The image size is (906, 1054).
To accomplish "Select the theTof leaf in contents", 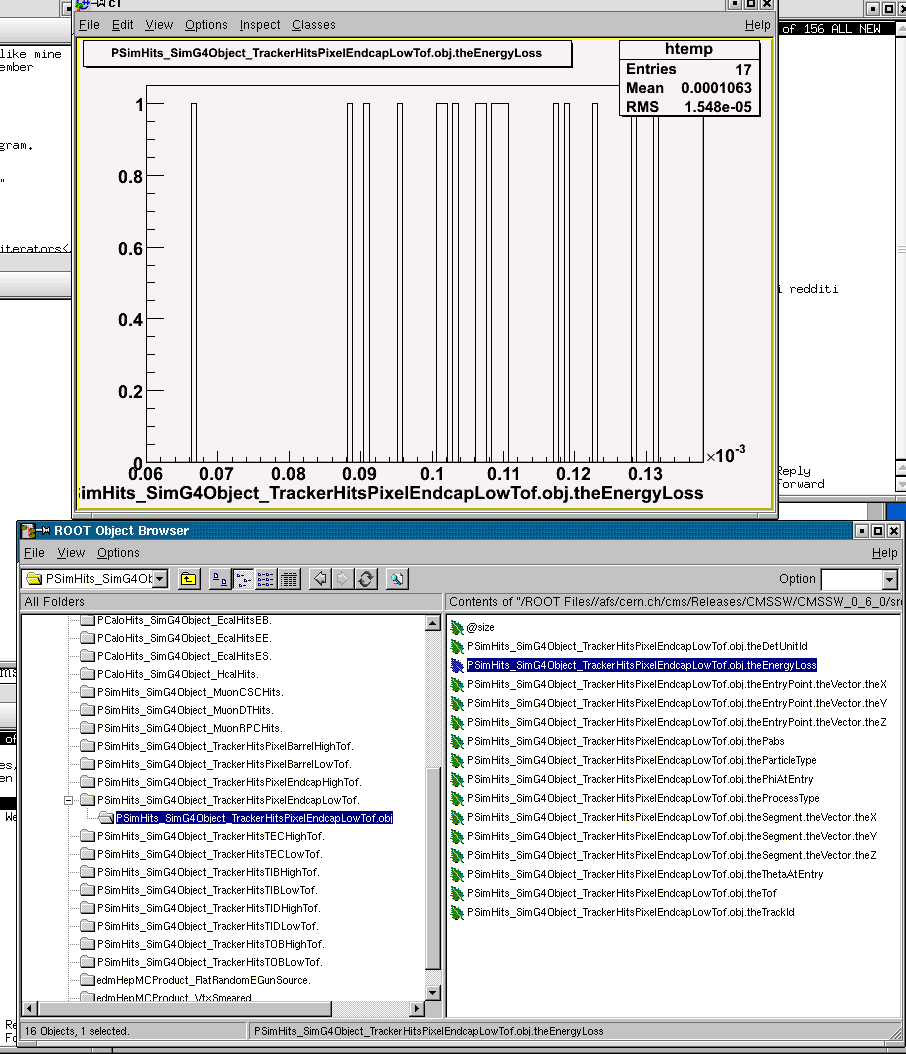I will [621, 893].
